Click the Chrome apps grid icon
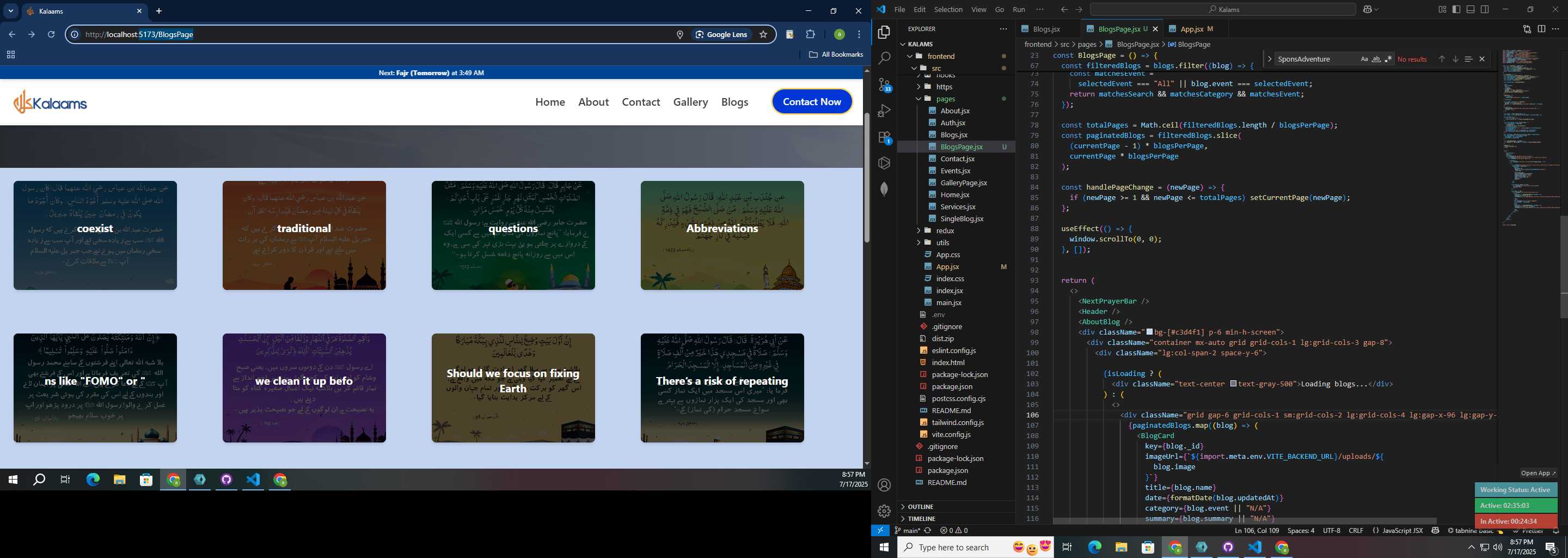Viewport: 1568px width, 558px height. point(10,55)
